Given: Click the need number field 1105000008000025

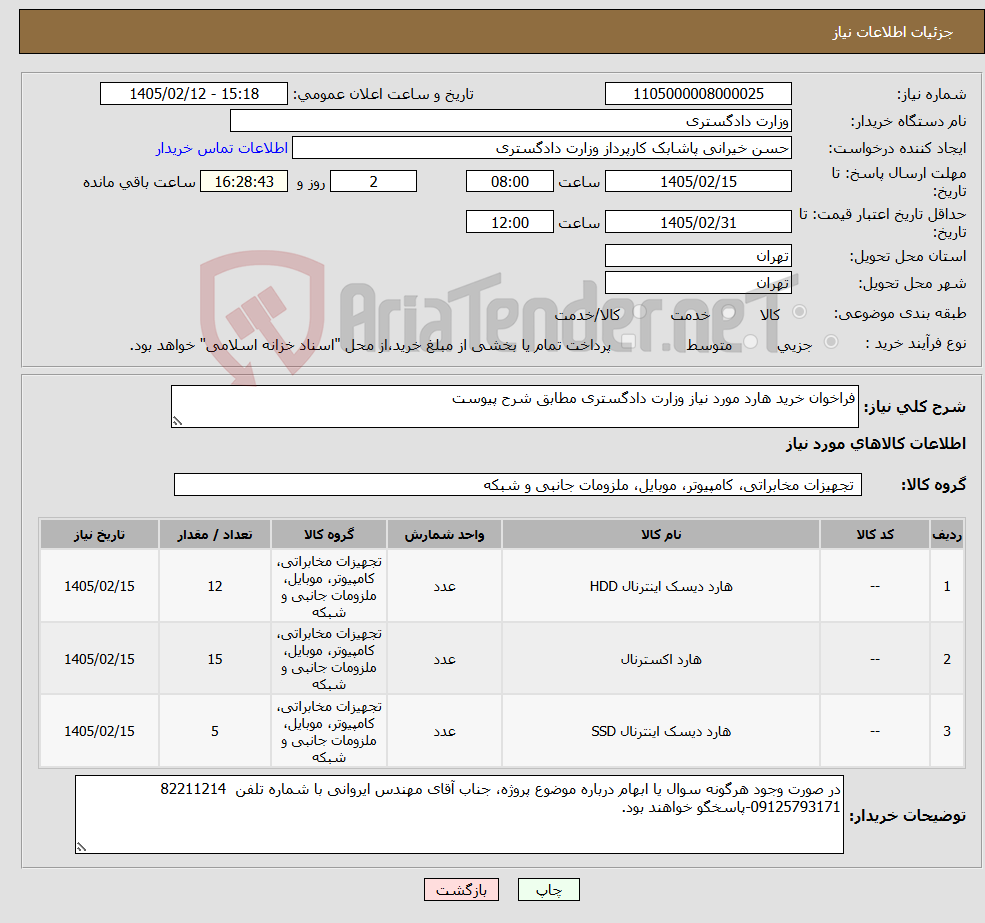Looking at the screenshot, I should click(x=698, y=94).
